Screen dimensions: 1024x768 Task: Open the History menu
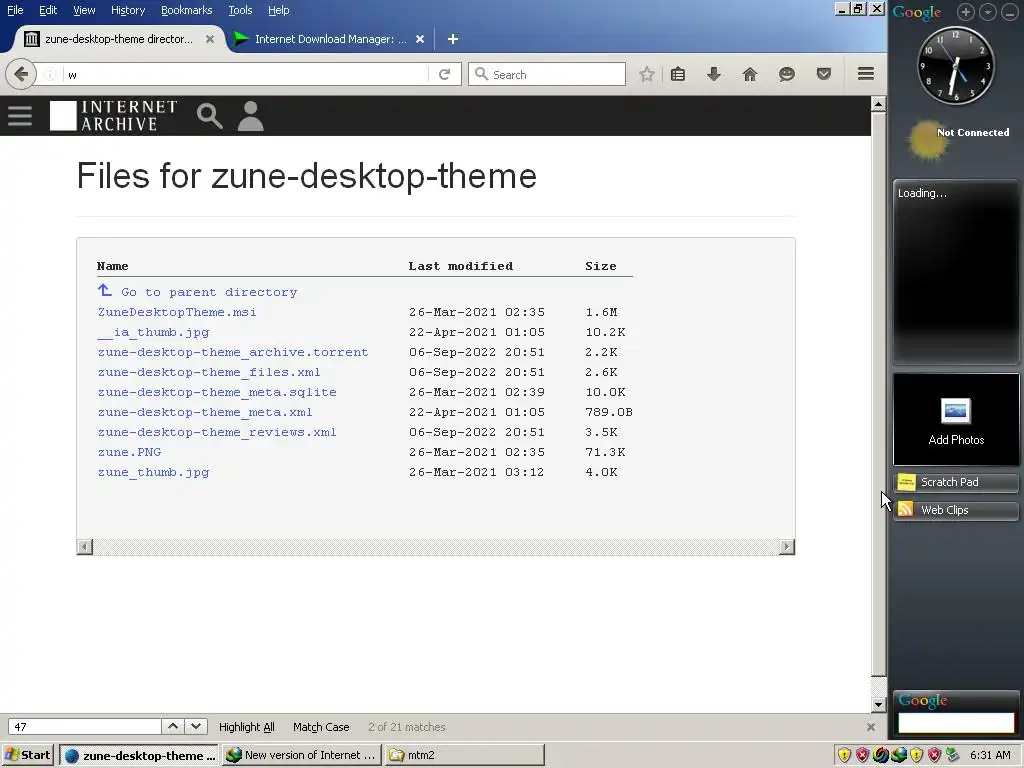tap(127, 10)
